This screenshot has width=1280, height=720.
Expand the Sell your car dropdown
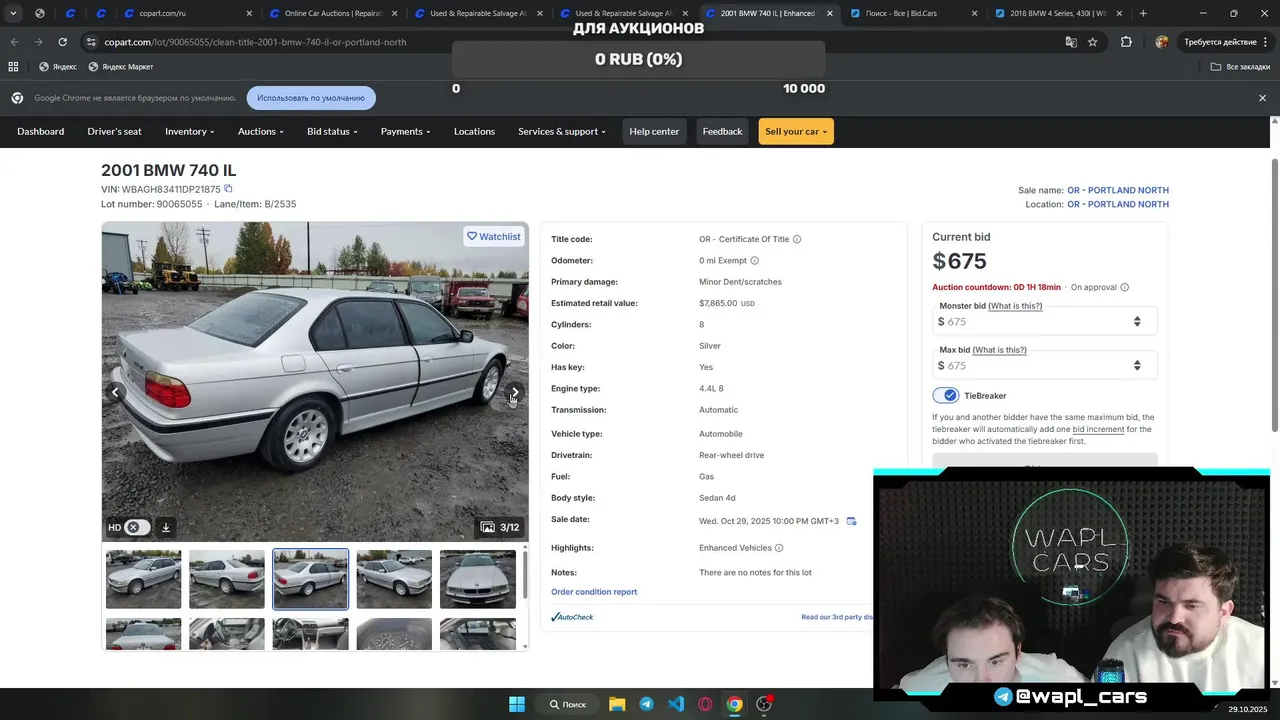click(796, 131)
